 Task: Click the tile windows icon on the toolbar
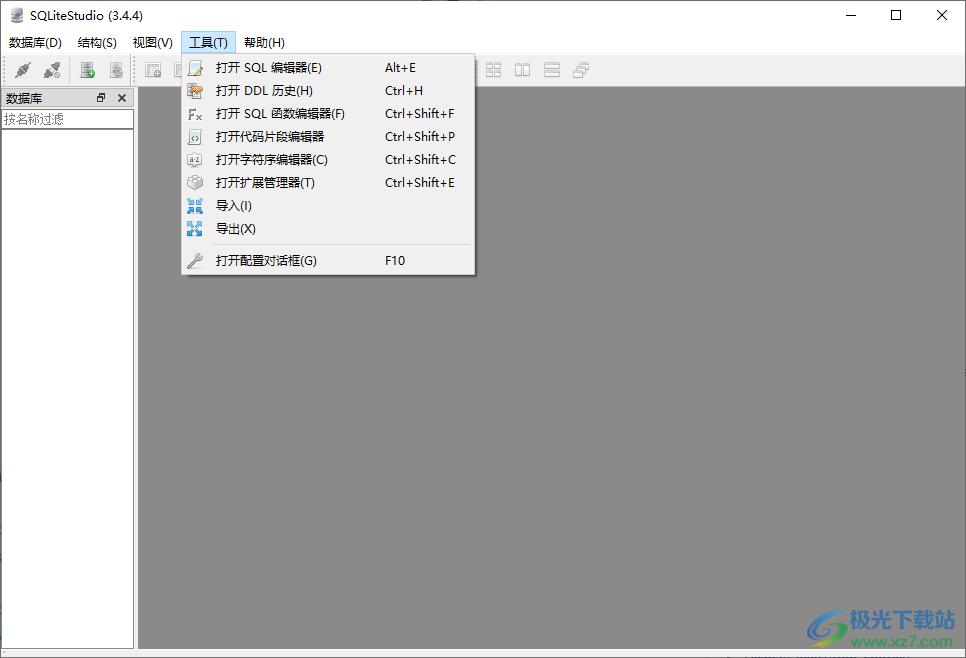click(493, 69)
